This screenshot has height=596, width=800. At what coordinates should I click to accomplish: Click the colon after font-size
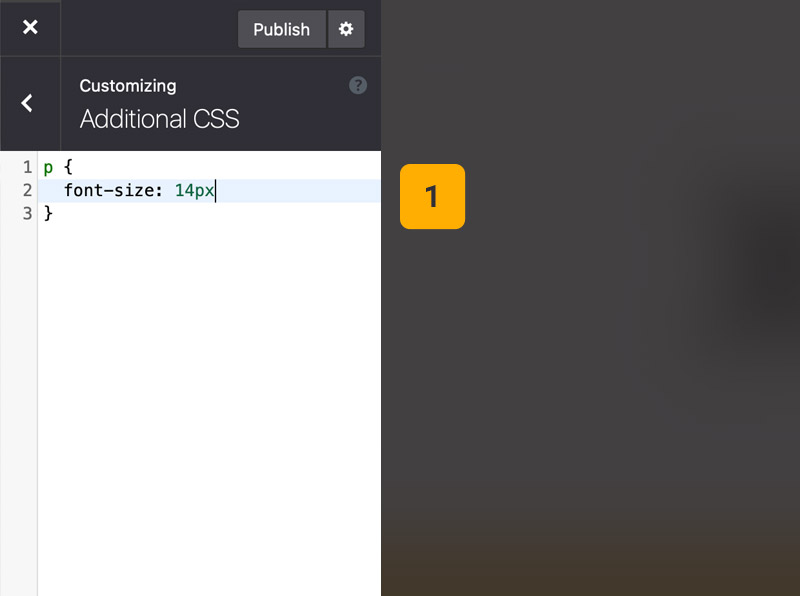pos(159,190)
